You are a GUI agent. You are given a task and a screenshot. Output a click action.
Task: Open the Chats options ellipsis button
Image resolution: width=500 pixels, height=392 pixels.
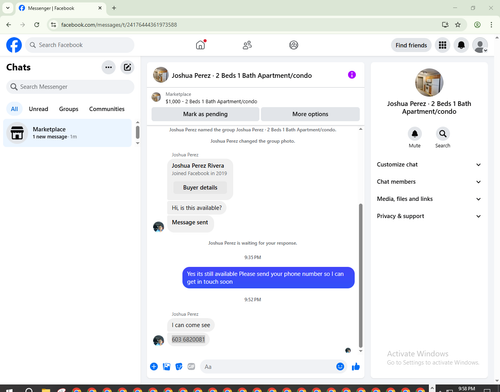click(x=108, y=67)
